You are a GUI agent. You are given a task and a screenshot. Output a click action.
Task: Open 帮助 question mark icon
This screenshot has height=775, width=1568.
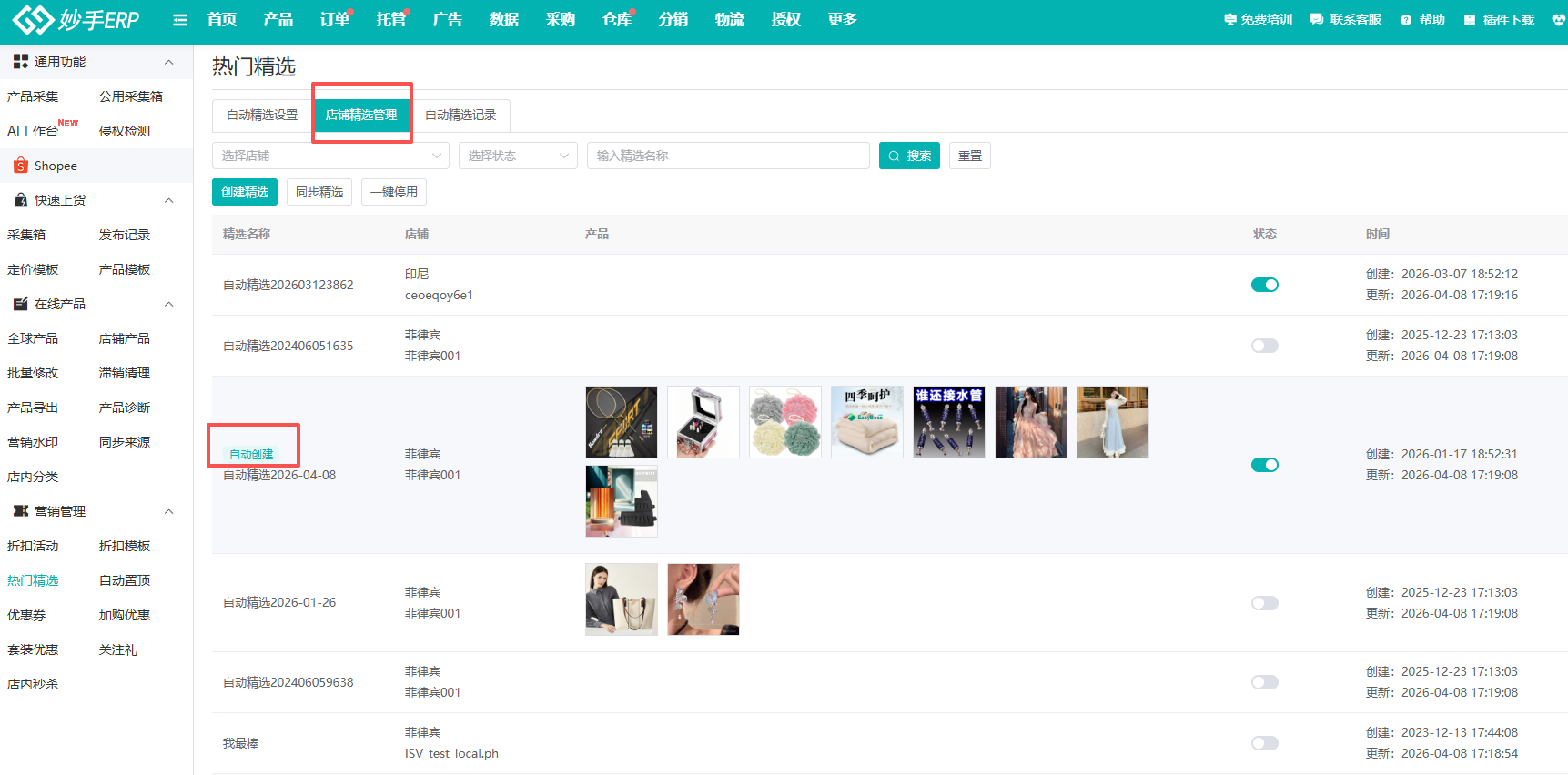point(1406,20)
